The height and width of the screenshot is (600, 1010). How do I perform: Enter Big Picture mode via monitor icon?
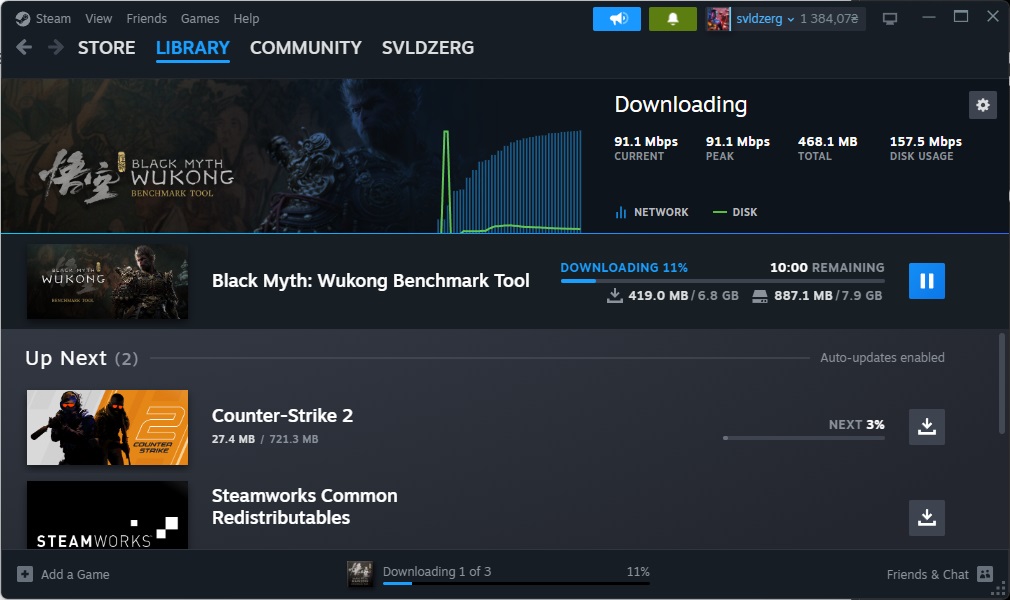pos(890,19)
